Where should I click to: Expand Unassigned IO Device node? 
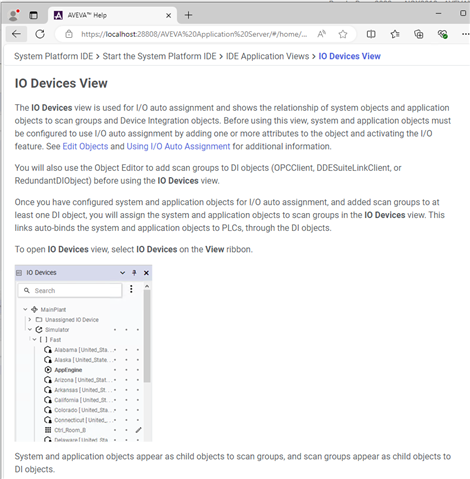[30, 319]
